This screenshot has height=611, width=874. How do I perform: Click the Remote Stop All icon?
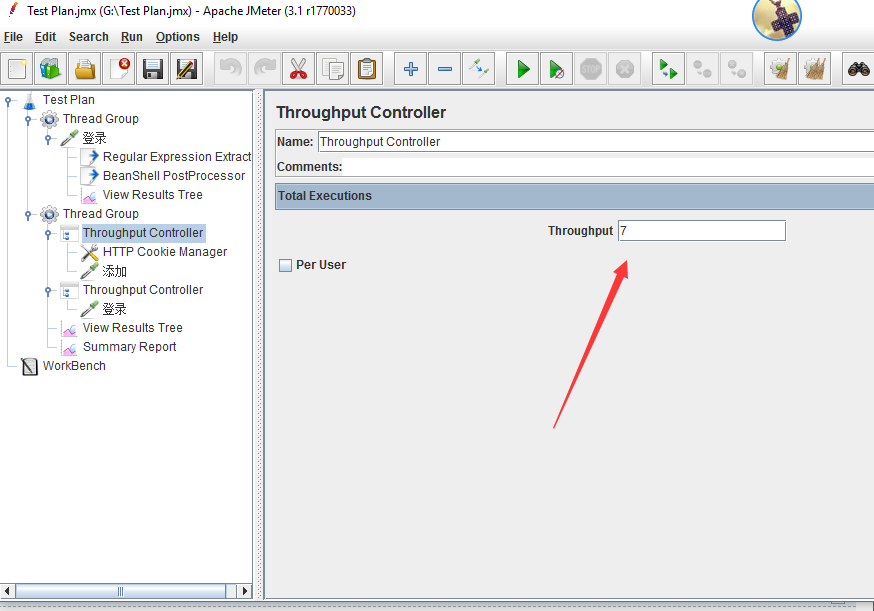pos(702,69)
